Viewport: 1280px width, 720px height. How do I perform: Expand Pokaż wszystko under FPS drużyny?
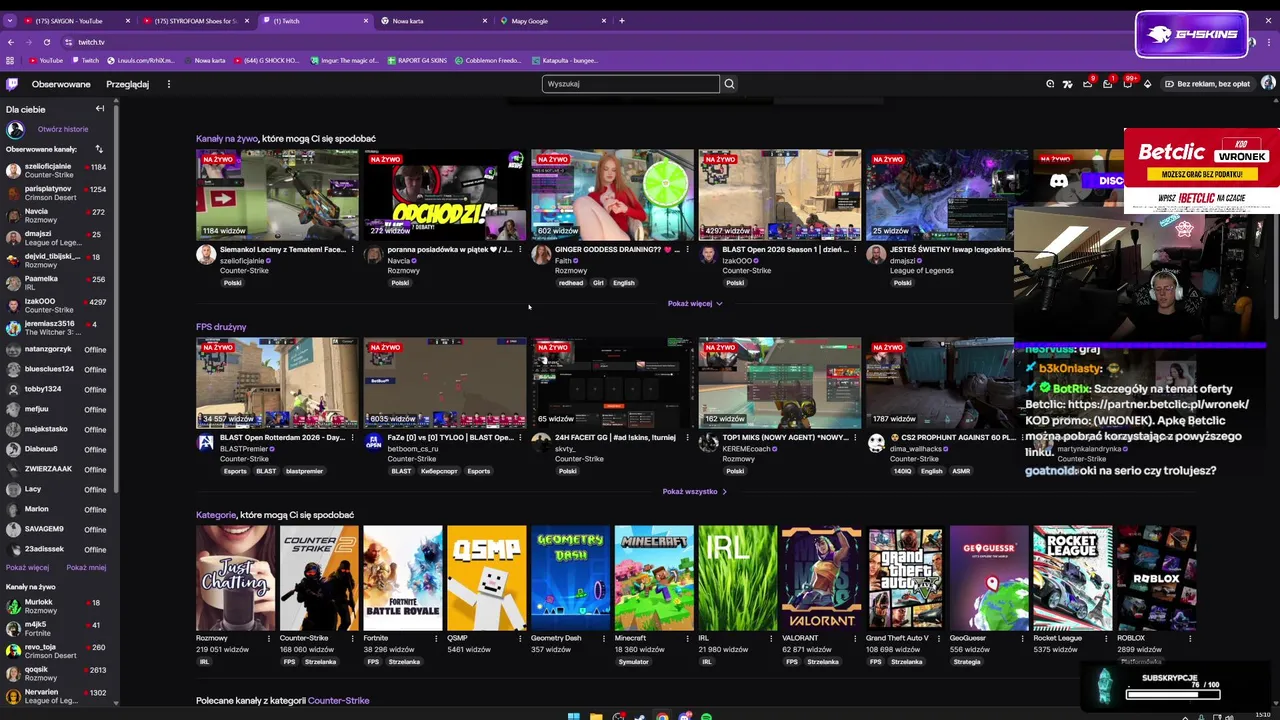[x=694, y=492]
